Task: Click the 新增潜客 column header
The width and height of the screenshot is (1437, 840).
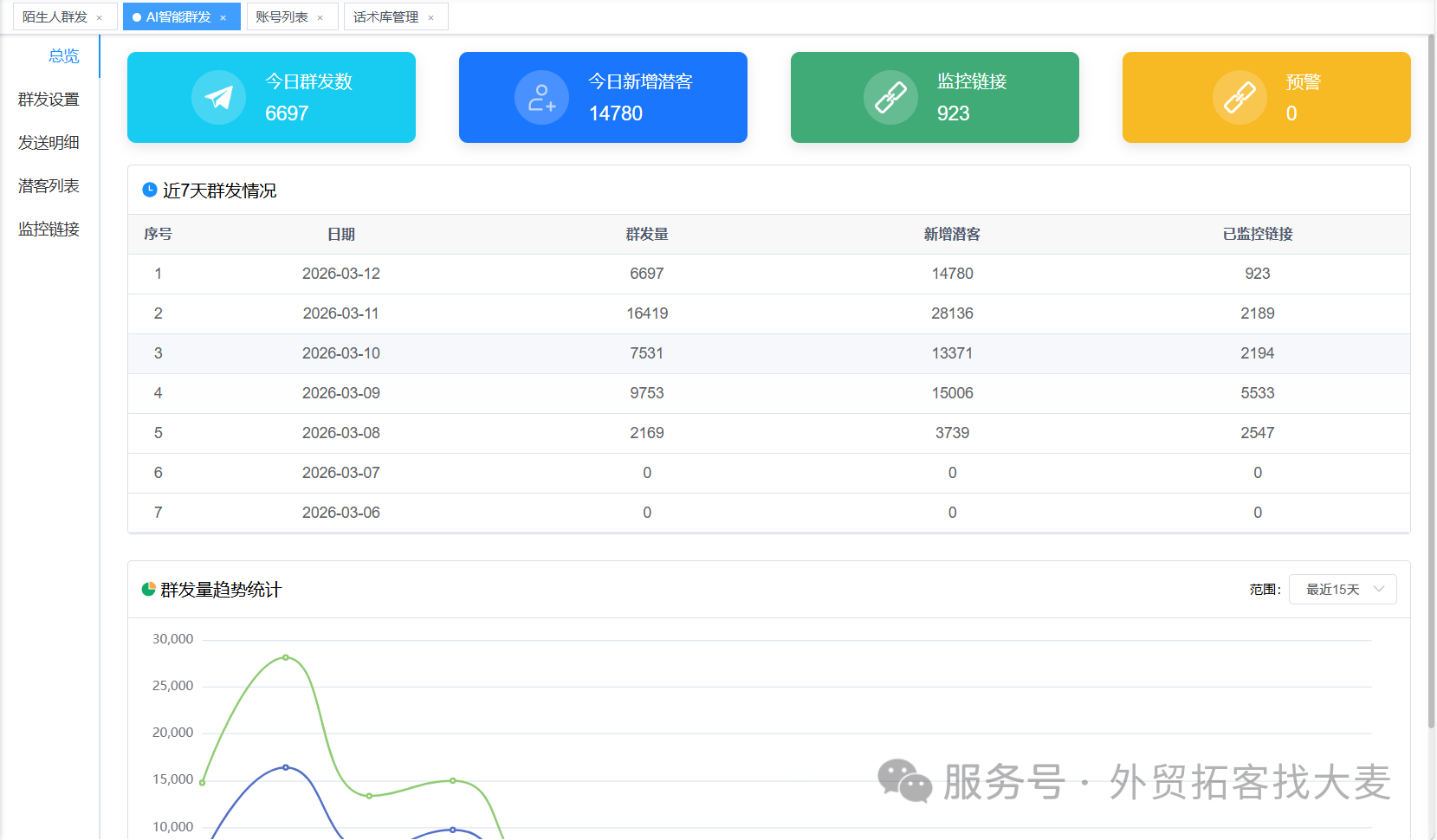Action: 952,234
